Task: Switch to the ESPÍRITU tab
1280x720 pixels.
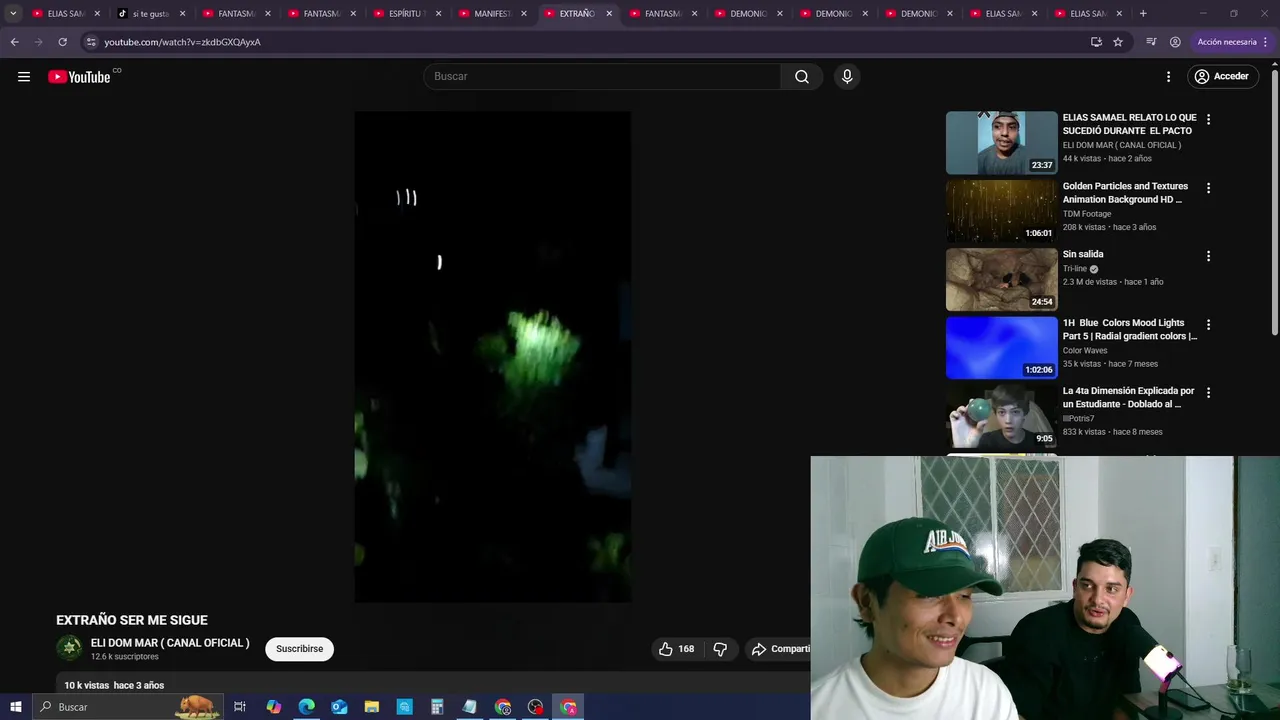Action: (x=406, y=14)
